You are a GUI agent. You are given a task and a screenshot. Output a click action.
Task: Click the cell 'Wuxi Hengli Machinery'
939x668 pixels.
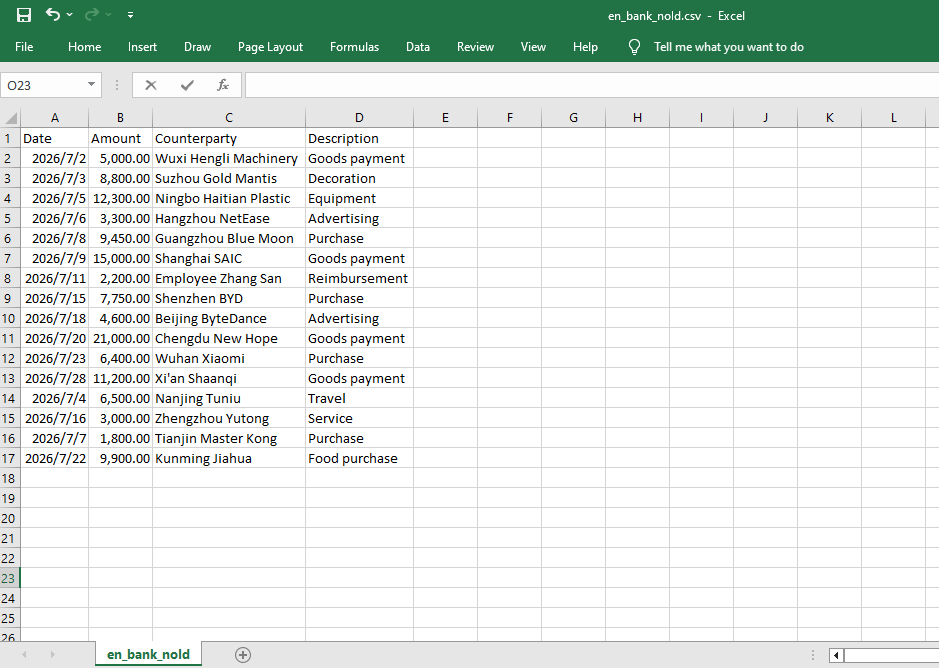229,158
